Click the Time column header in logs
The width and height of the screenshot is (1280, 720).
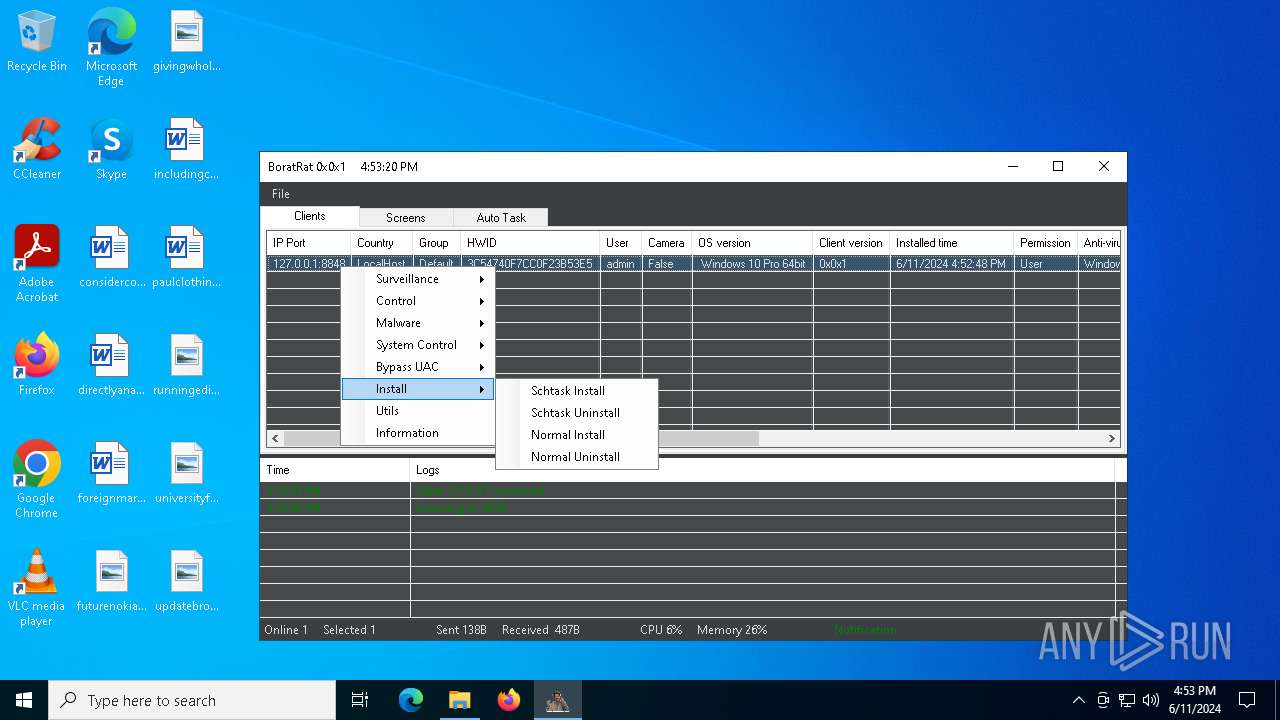click(x=334, y=470)
